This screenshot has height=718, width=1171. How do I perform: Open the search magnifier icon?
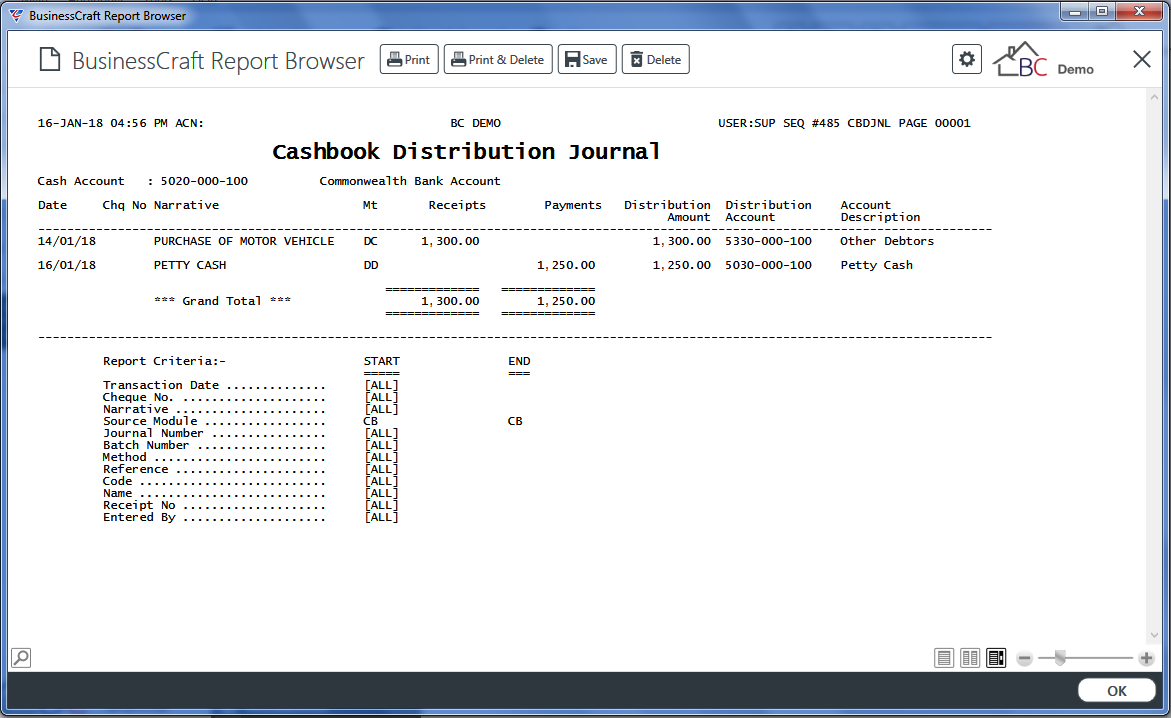coord(21,657)
